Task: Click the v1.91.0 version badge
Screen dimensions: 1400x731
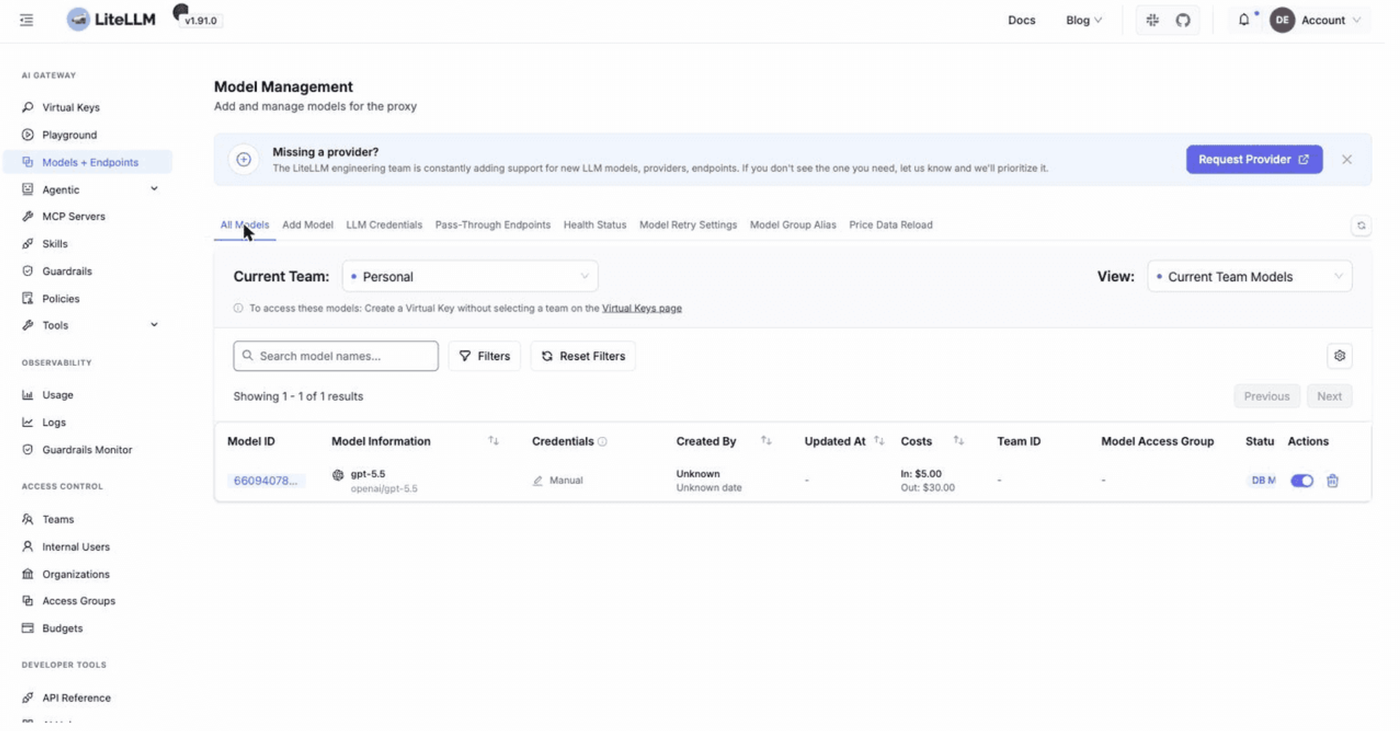Action: (201, 20)
